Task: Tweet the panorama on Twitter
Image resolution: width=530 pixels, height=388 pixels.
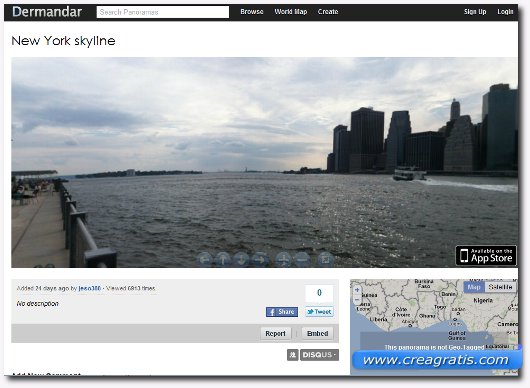Action: (x=319, y=312)
